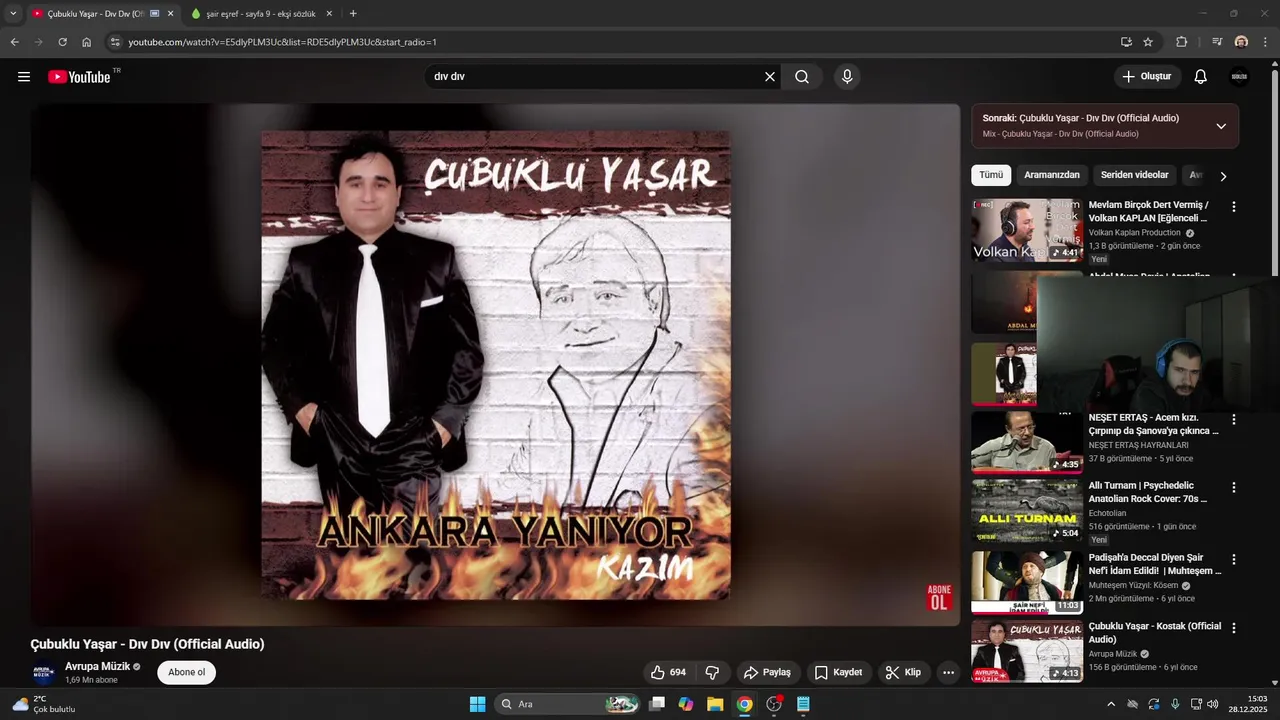Reload the current page

tap(62, 42)
